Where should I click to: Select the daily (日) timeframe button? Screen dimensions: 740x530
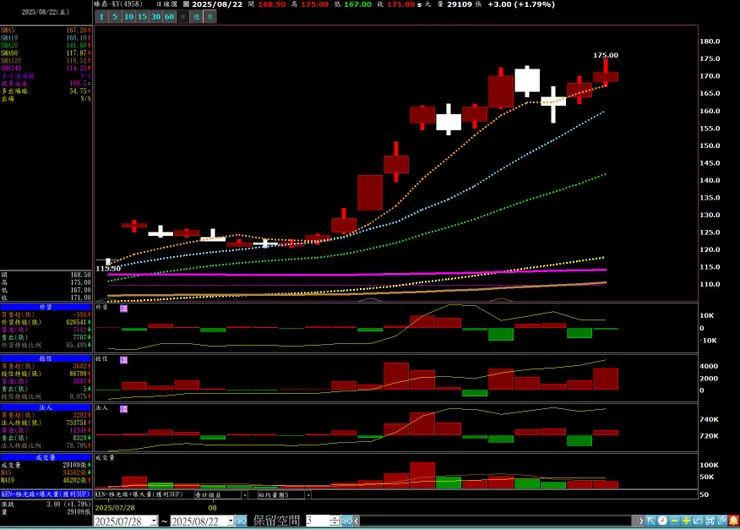tap(183, 17)
